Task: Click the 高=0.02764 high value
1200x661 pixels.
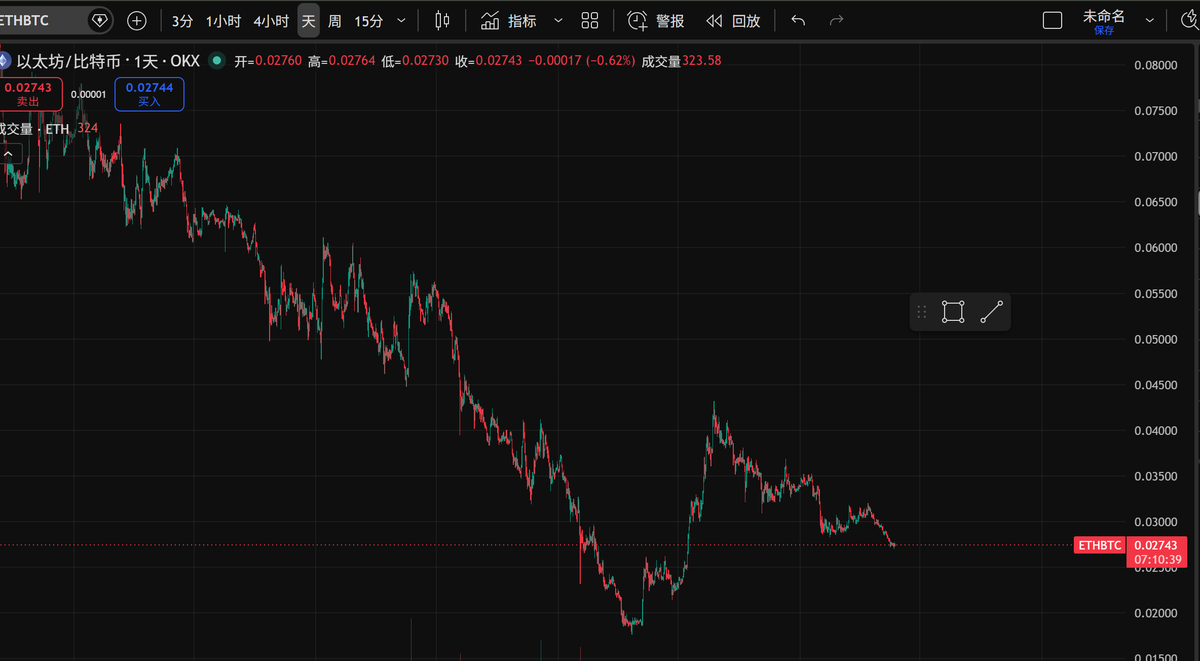Action: pyautogui.click(x=342, y=61)
